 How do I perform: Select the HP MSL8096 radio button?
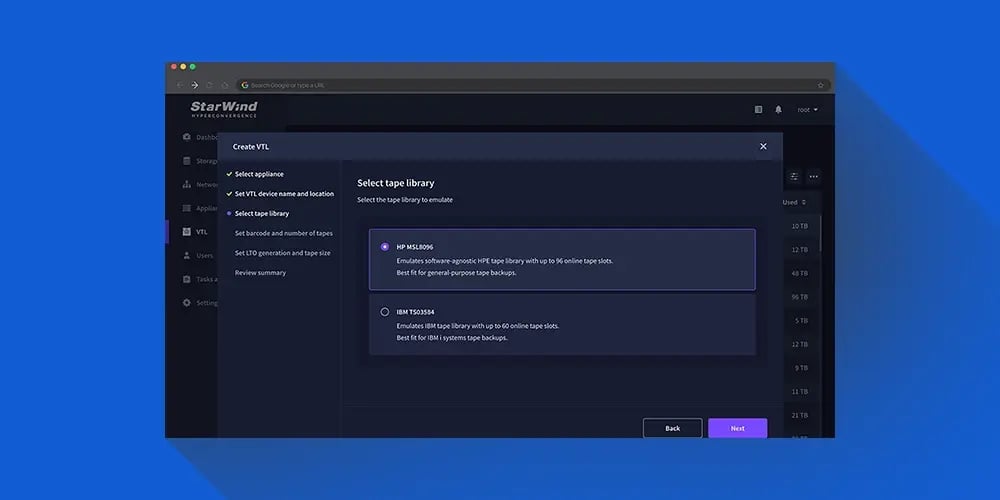[385, 247]
